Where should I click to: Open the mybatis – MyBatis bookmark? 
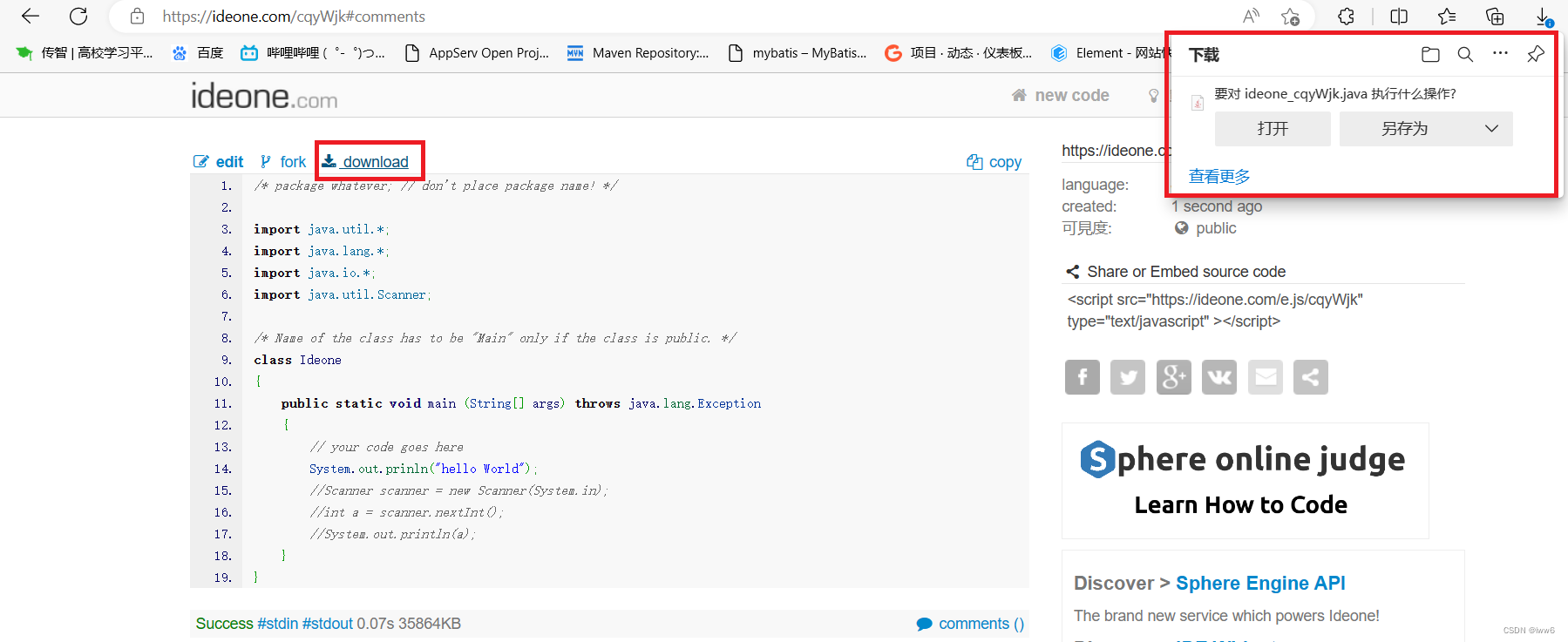(798, 53)
